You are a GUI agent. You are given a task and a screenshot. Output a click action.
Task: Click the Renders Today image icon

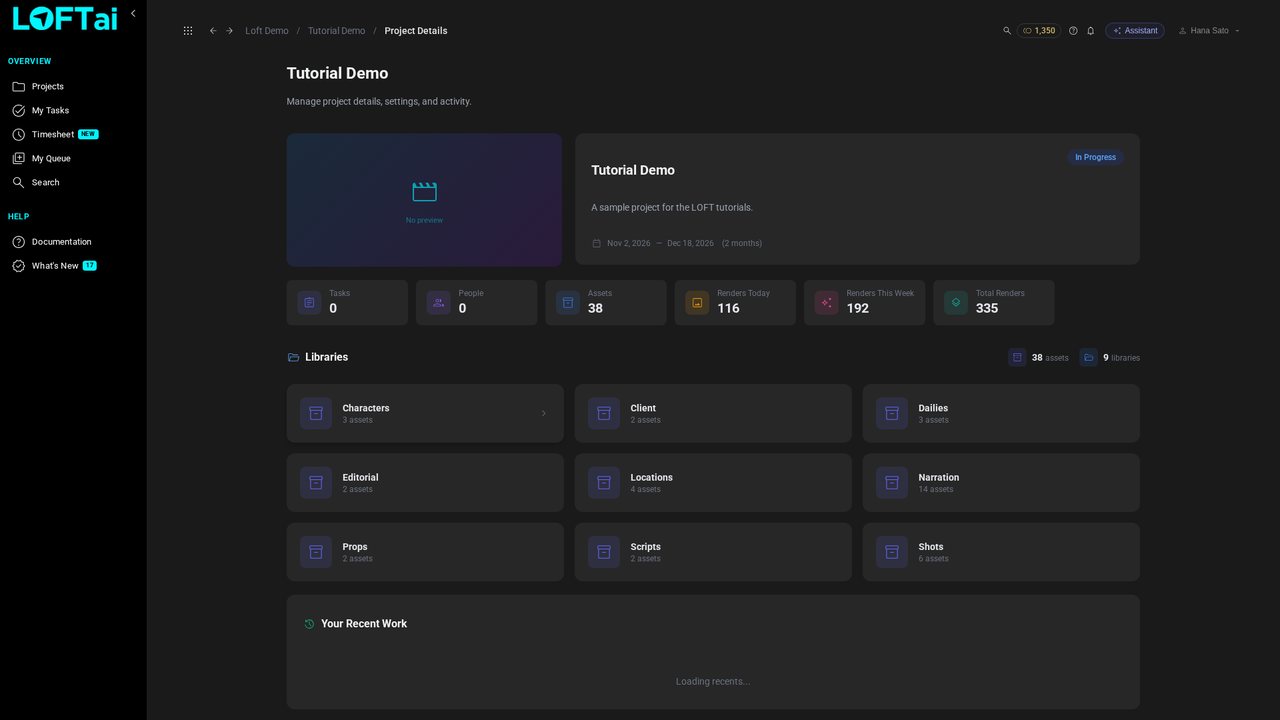click(697, 302)
